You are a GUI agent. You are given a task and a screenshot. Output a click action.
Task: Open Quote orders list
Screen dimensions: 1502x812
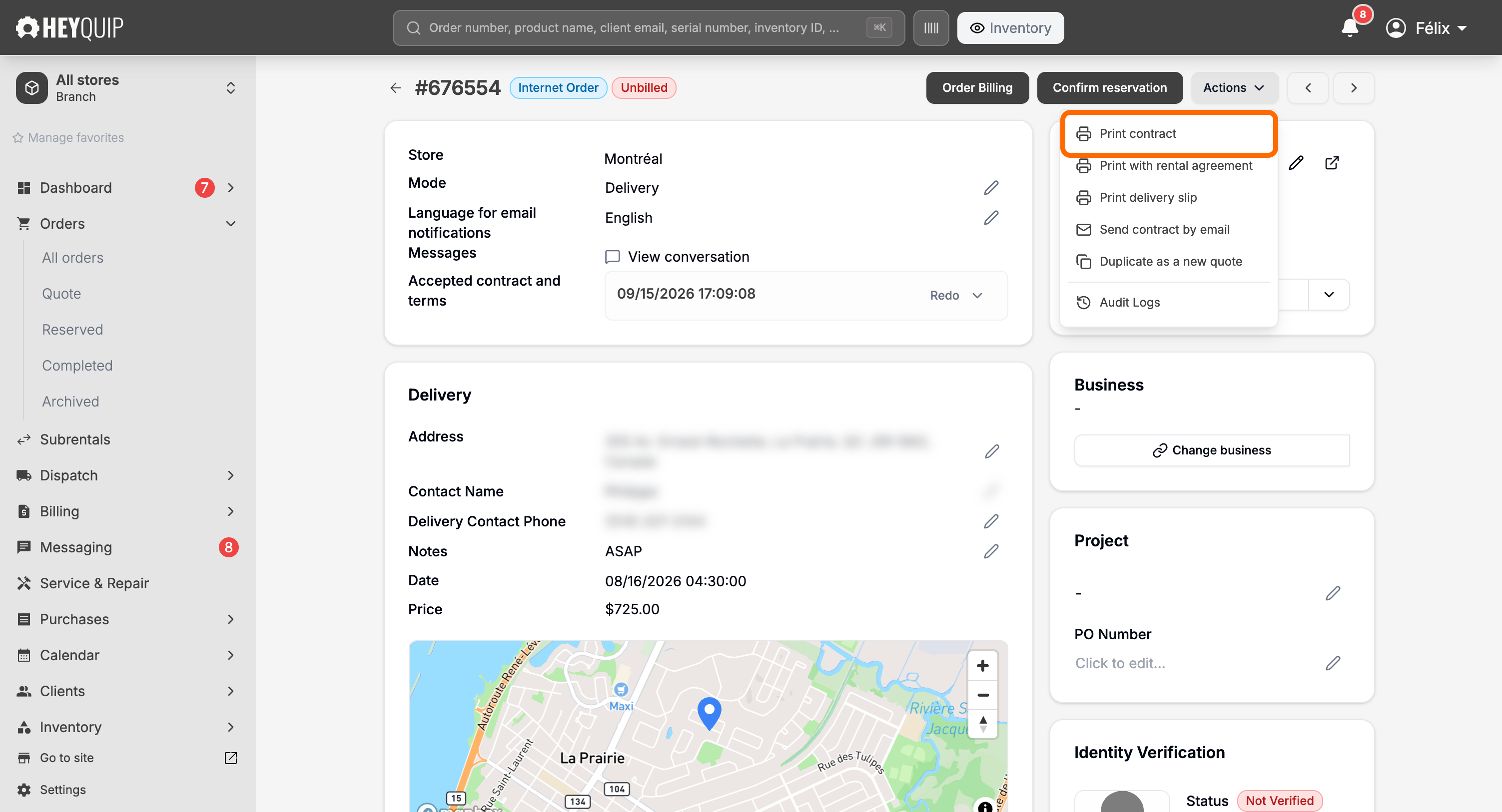(61, 294)
